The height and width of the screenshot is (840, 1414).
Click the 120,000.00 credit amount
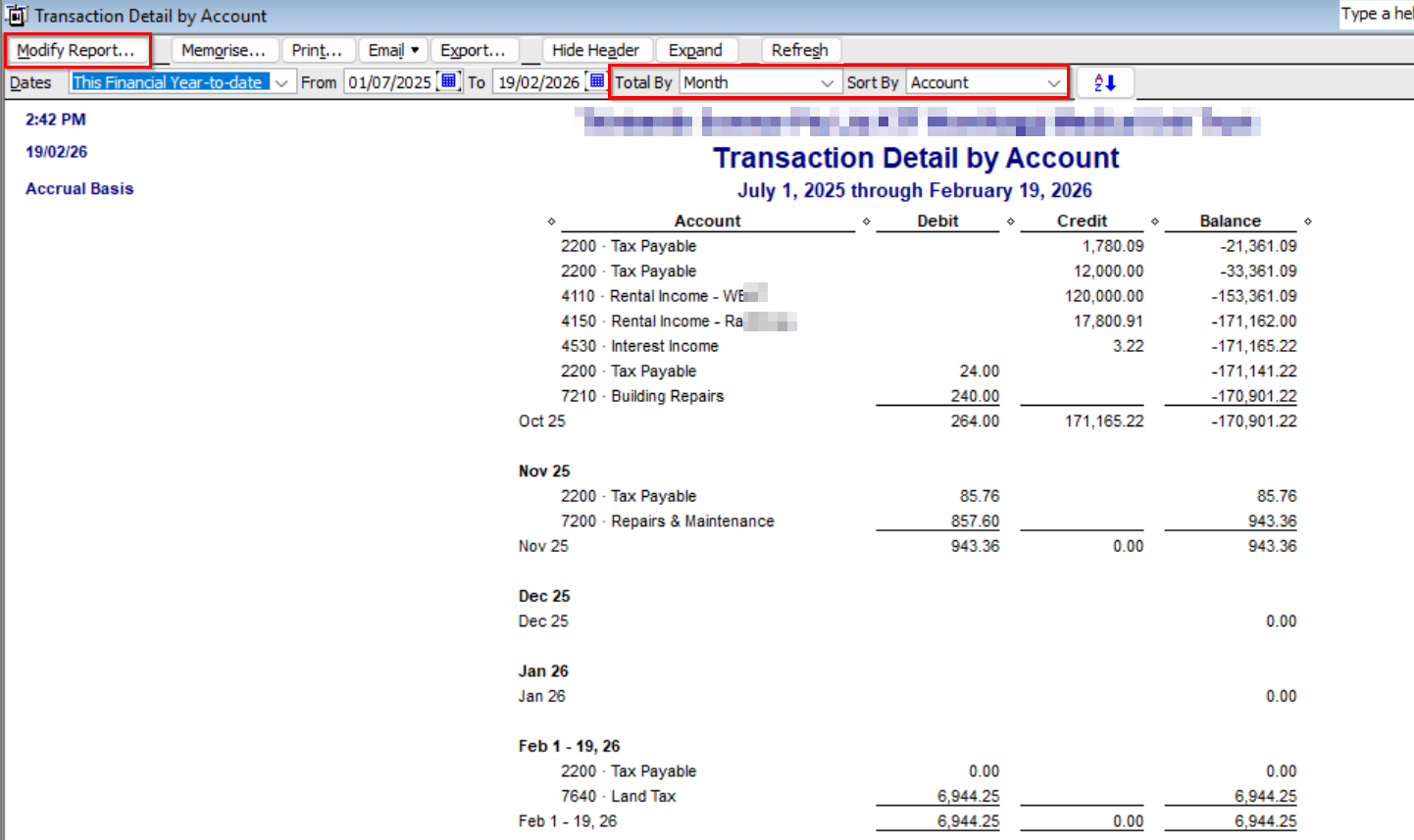(x=1104, y=296)
